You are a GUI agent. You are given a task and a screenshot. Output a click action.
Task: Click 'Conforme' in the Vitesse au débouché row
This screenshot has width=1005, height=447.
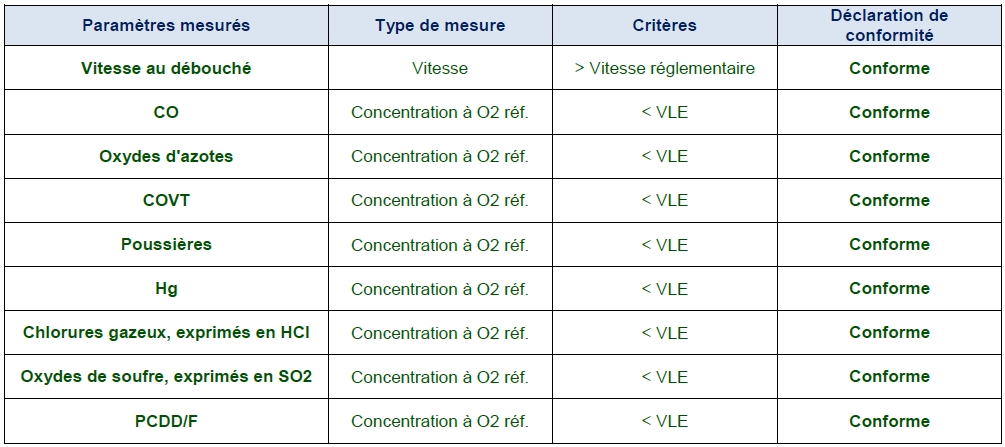pyautogui.click(x=889, y=69)
